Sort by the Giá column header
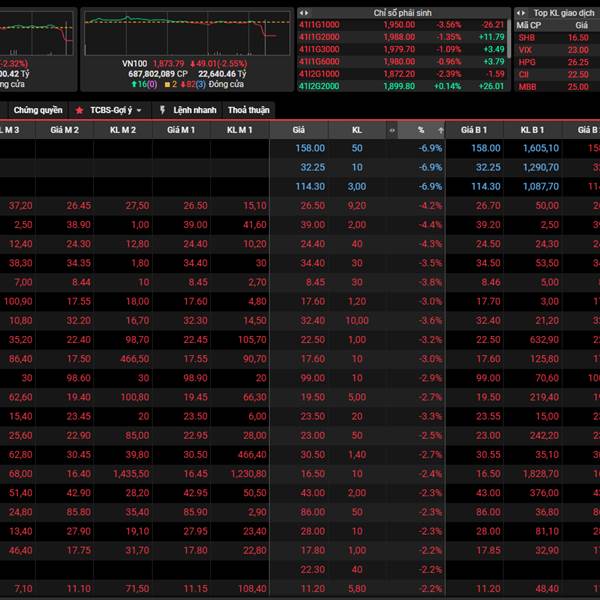The image size is (600, 600). [x=299, y=130]
